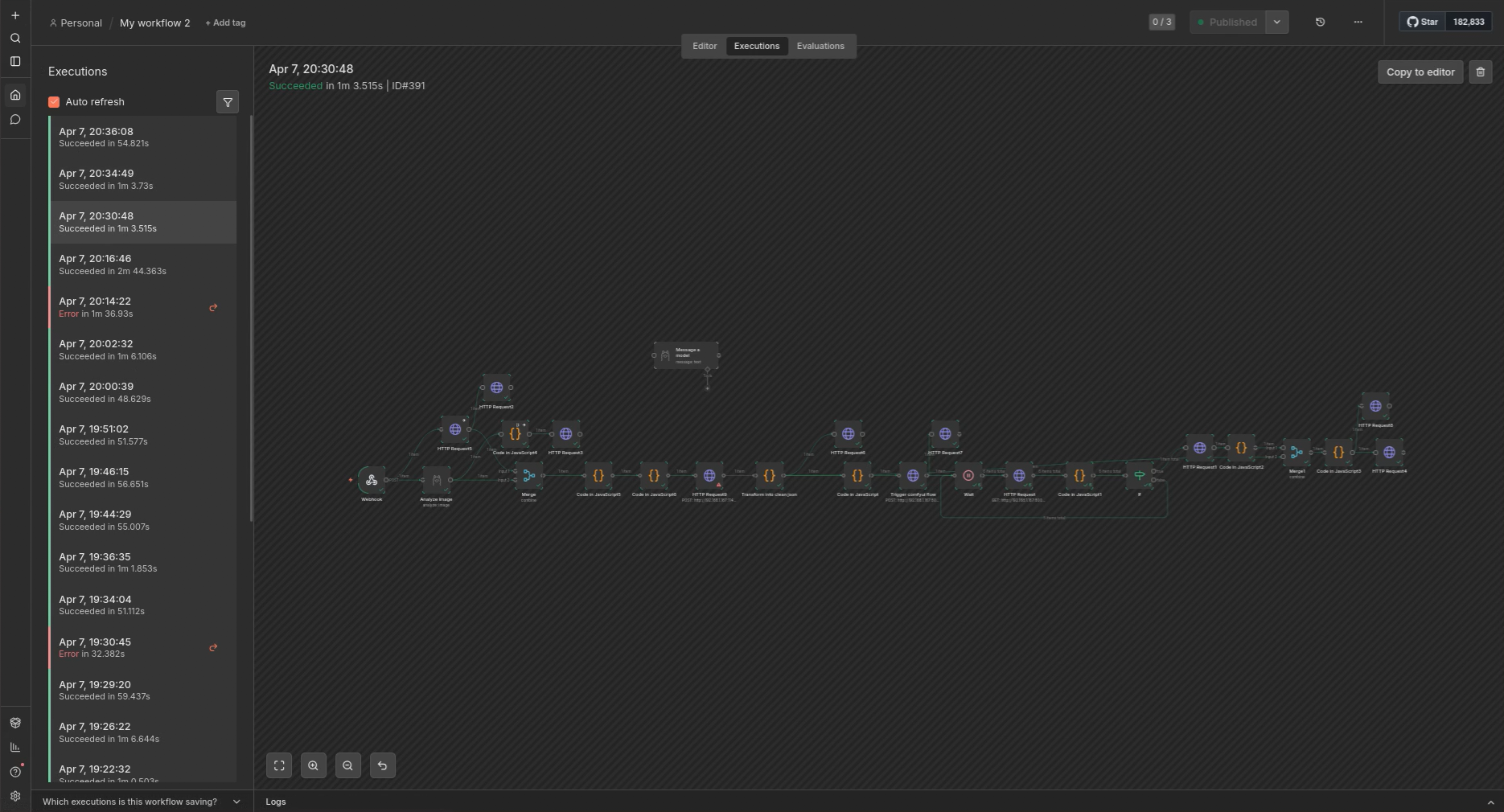Screen dimensions: 1504x812
Task: Switch to the Evaluations tab
Action: [x=820, y=47]
